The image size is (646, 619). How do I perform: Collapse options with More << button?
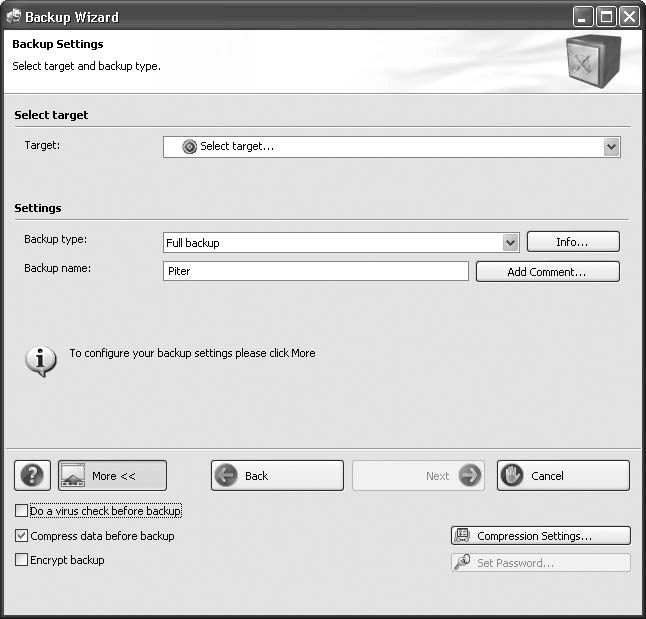112,476
